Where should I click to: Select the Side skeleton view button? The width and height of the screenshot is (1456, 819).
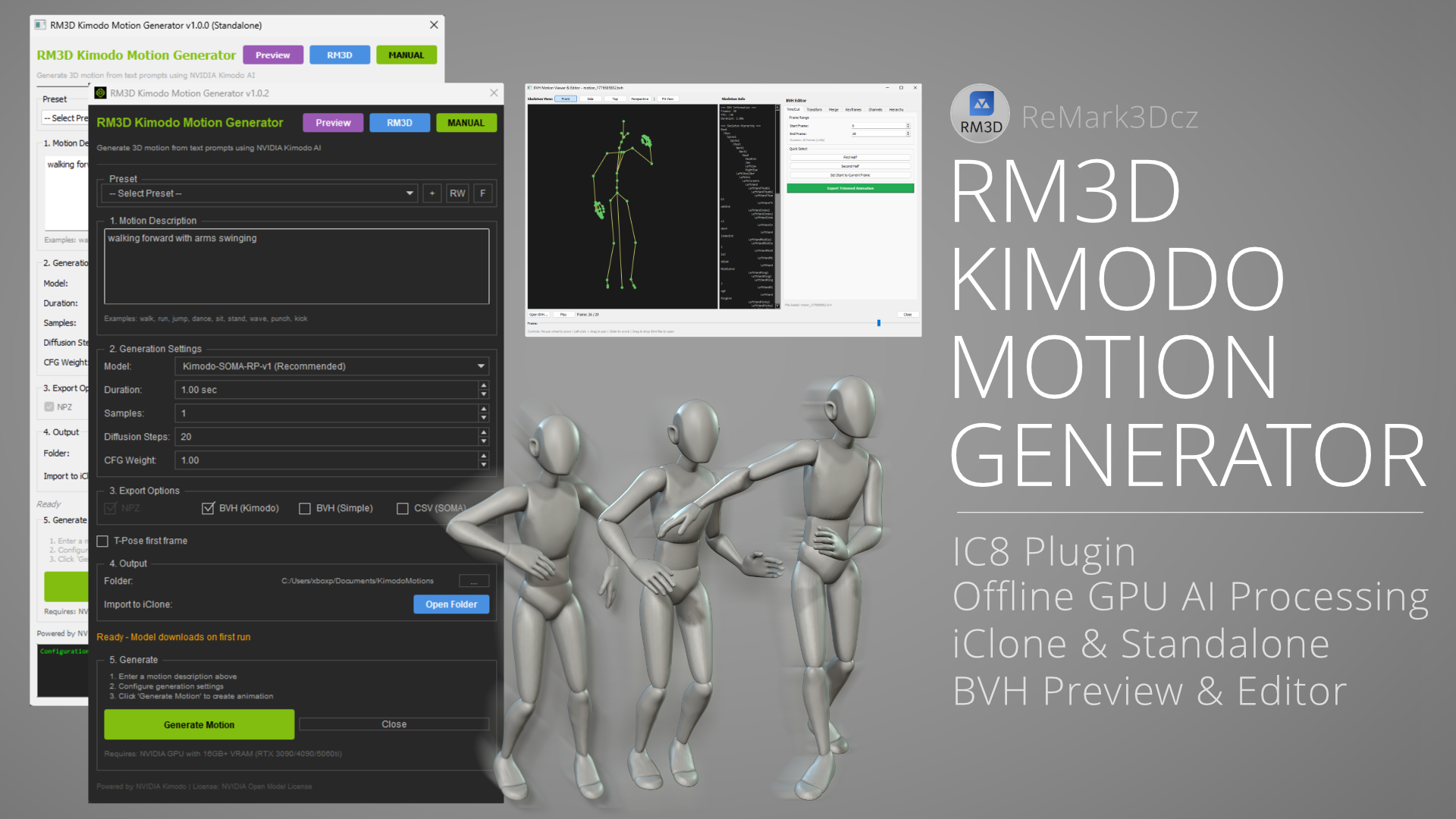point(590,99)
